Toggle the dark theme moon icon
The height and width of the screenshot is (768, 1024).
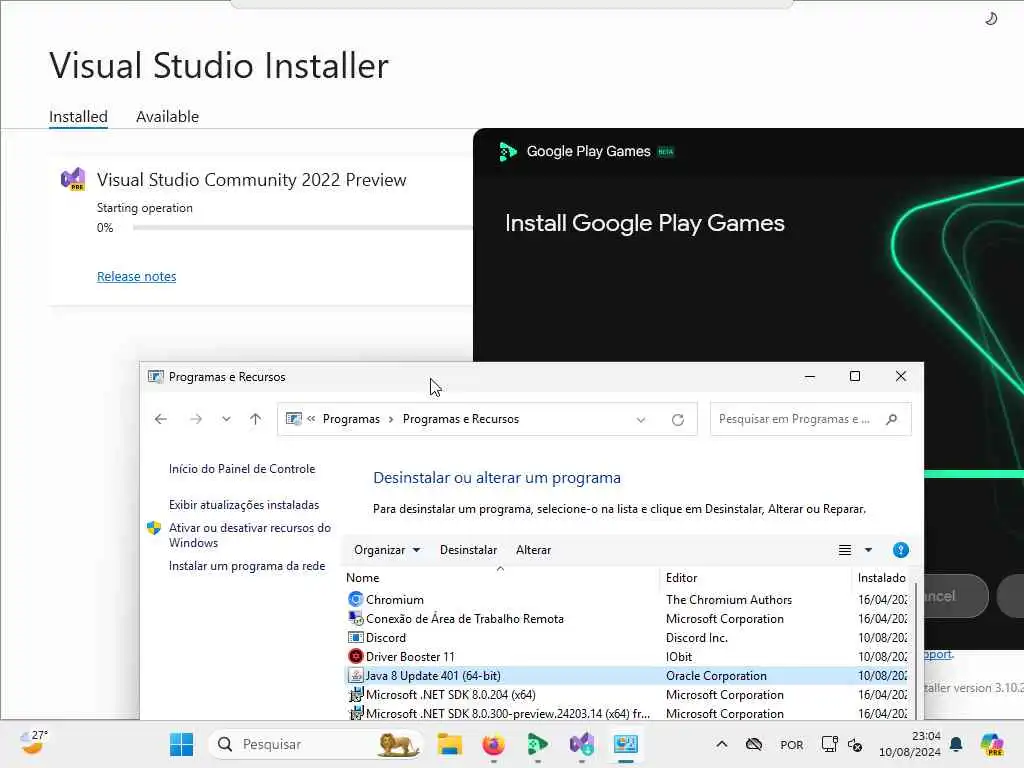pos(991,18)
